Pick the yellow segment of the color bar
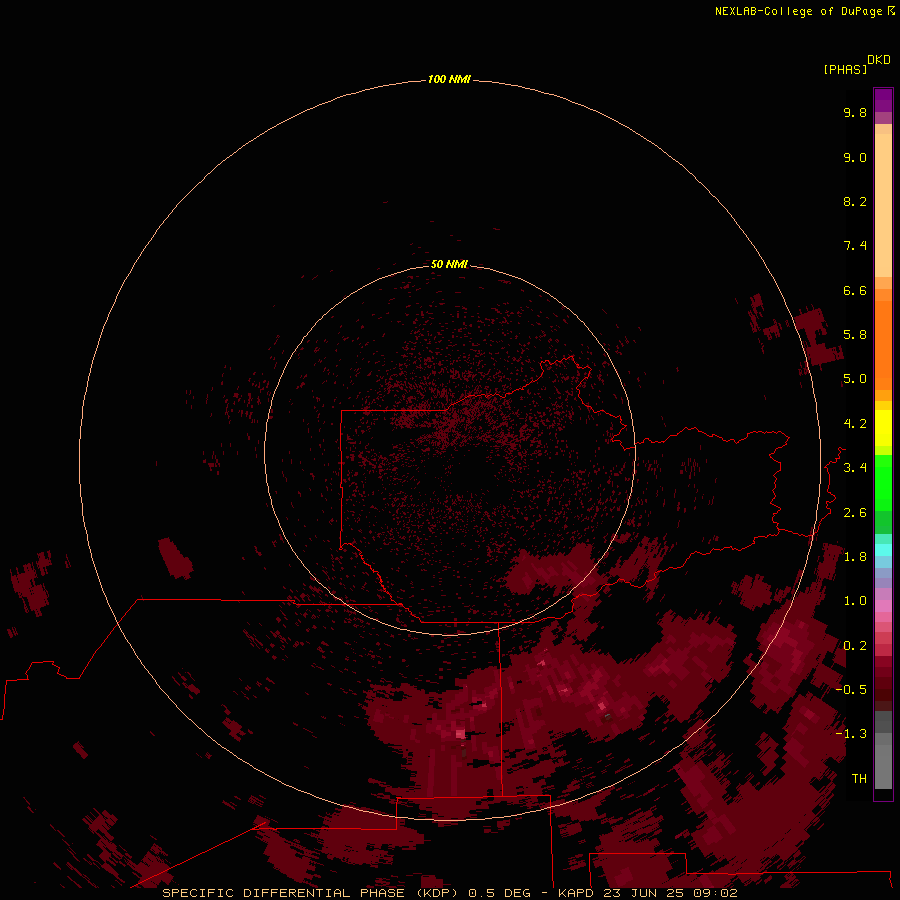 coord(883,428)
